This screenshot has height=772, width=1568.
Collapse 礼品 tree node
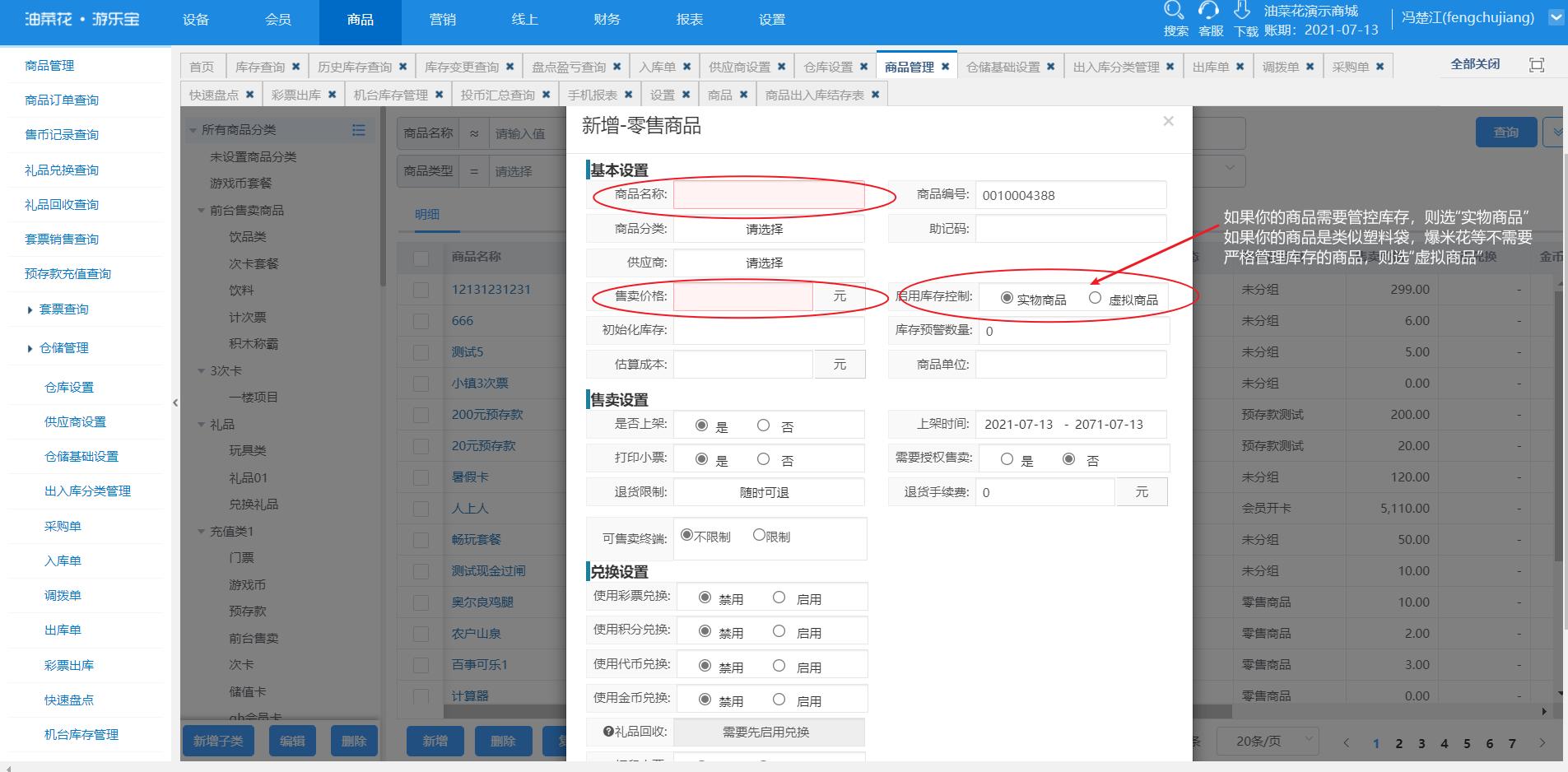[201, 425]
